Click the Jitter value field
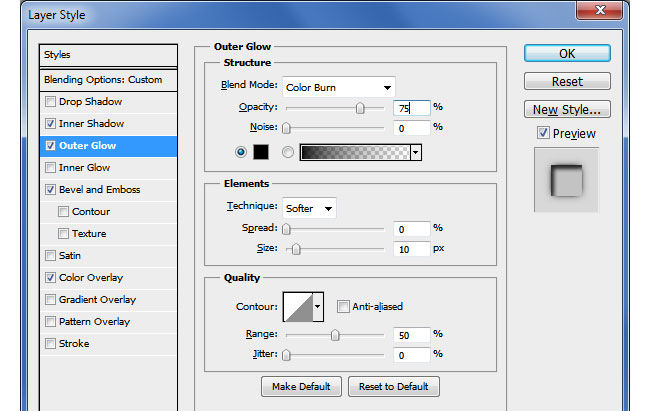The width and height of the screenshot is (650, 411). 412,355
